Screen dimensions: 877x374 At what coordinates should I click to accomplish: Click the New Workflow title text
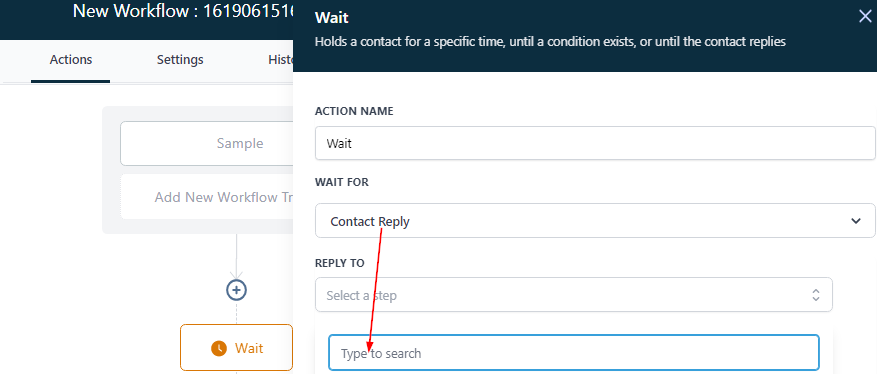[x=183, y=11]
